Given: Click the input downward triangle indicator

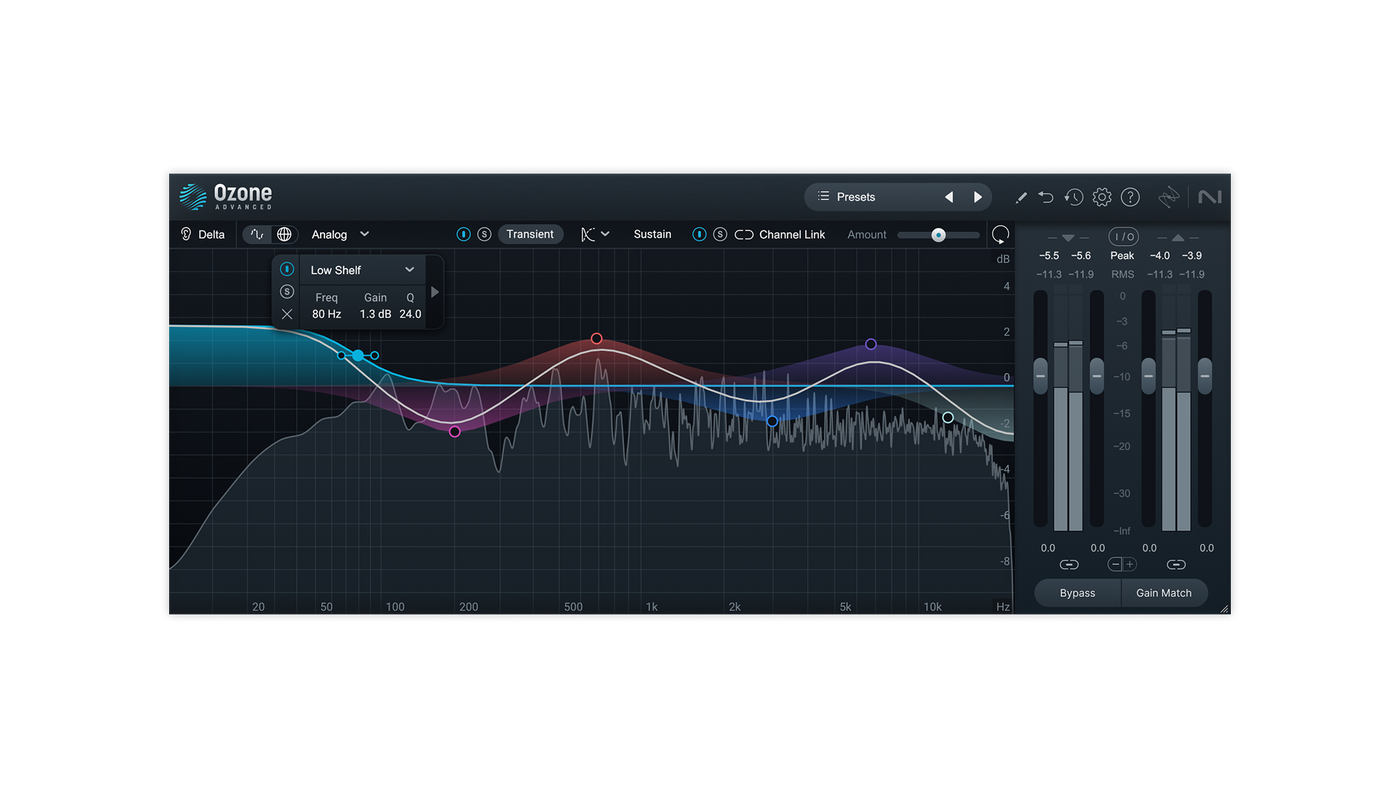Looking at the screenshot, I should [1068, 238].
